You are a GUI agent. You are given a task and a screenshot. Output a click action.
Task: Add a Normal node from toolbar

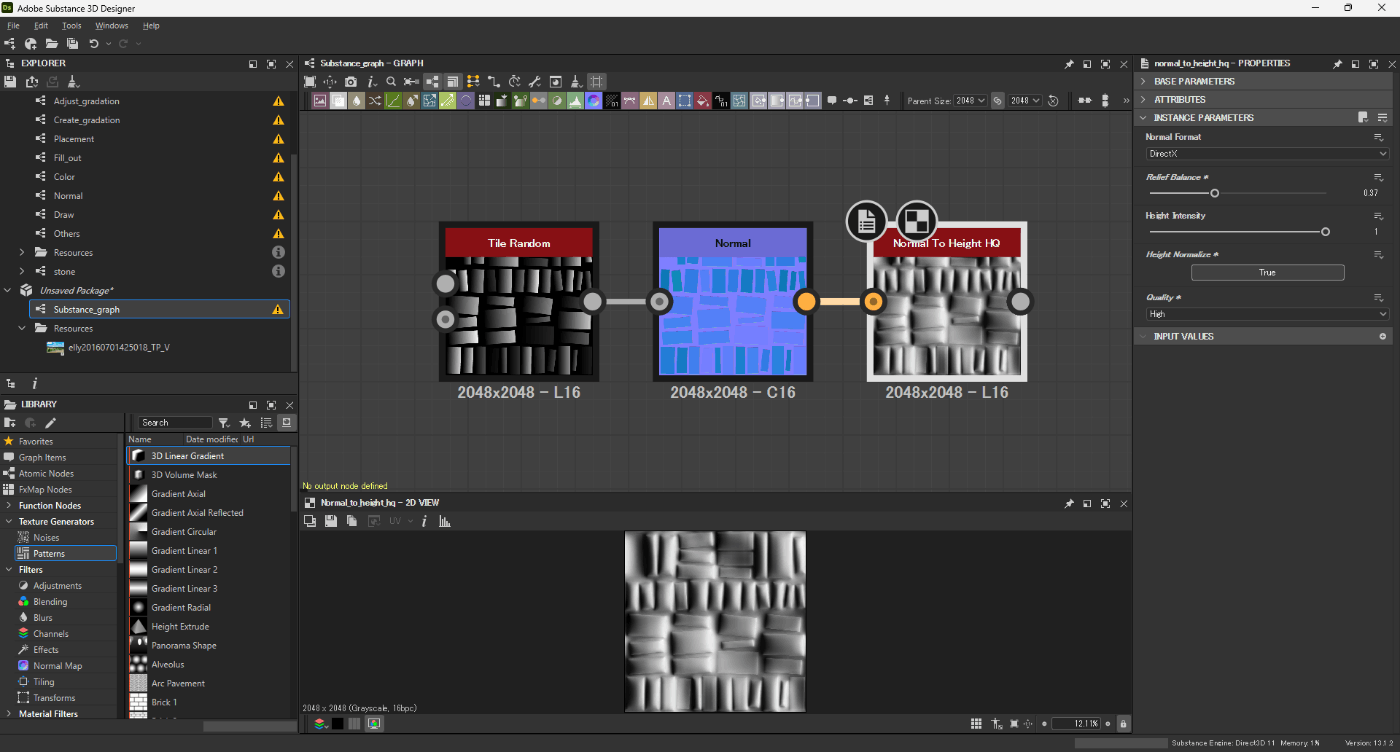[593, 100]
